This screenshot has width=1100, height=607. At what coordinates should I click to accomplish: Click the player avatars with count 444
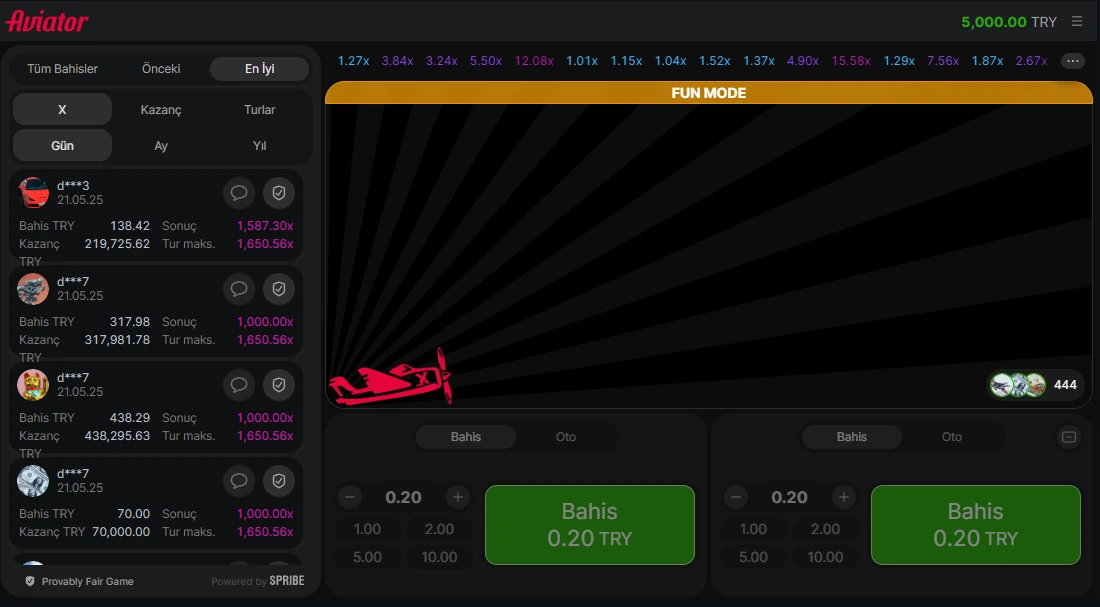click(x=1035, y=385)
